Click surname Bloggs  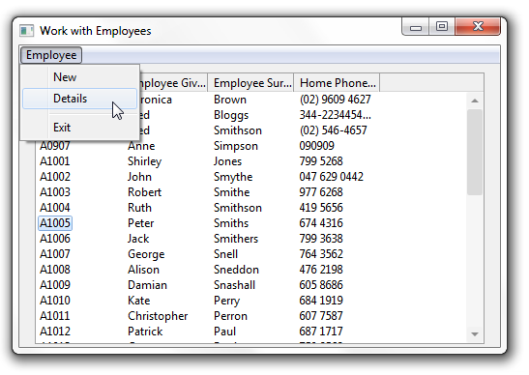point(231,115)
